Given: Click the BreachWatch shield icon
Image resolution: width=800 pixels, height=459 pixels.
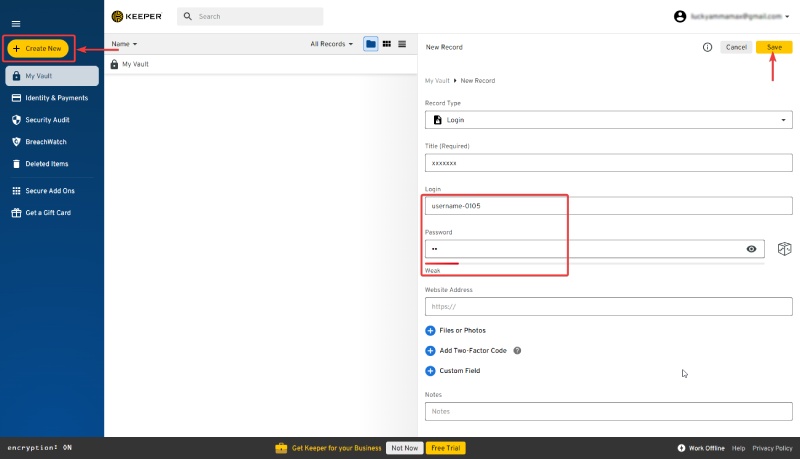Looking at the screenshot, I should pyautogui.click(x=16, y=142).
